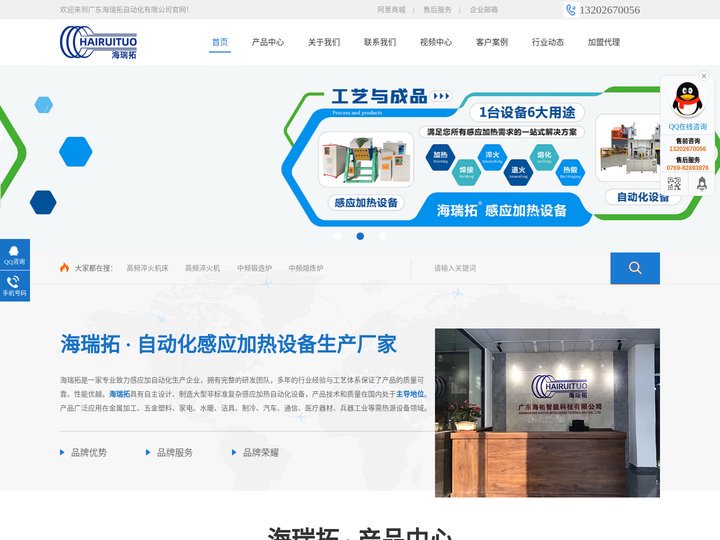Screen dimensions: 720x540
Task: Open the 客户案例 nav item
Action: [x=492, y=42]
